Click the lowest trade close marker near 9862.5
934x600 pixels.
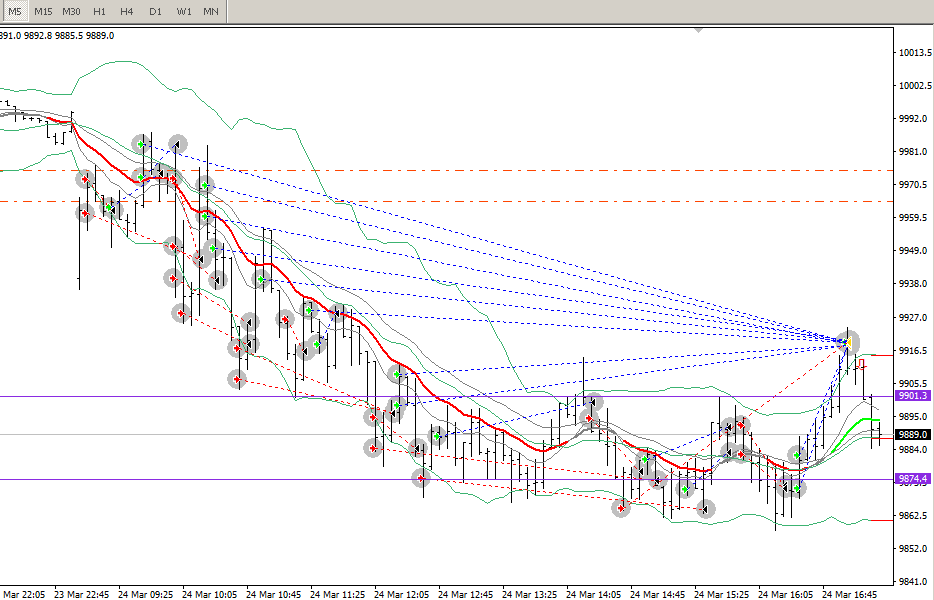point(706,509)
